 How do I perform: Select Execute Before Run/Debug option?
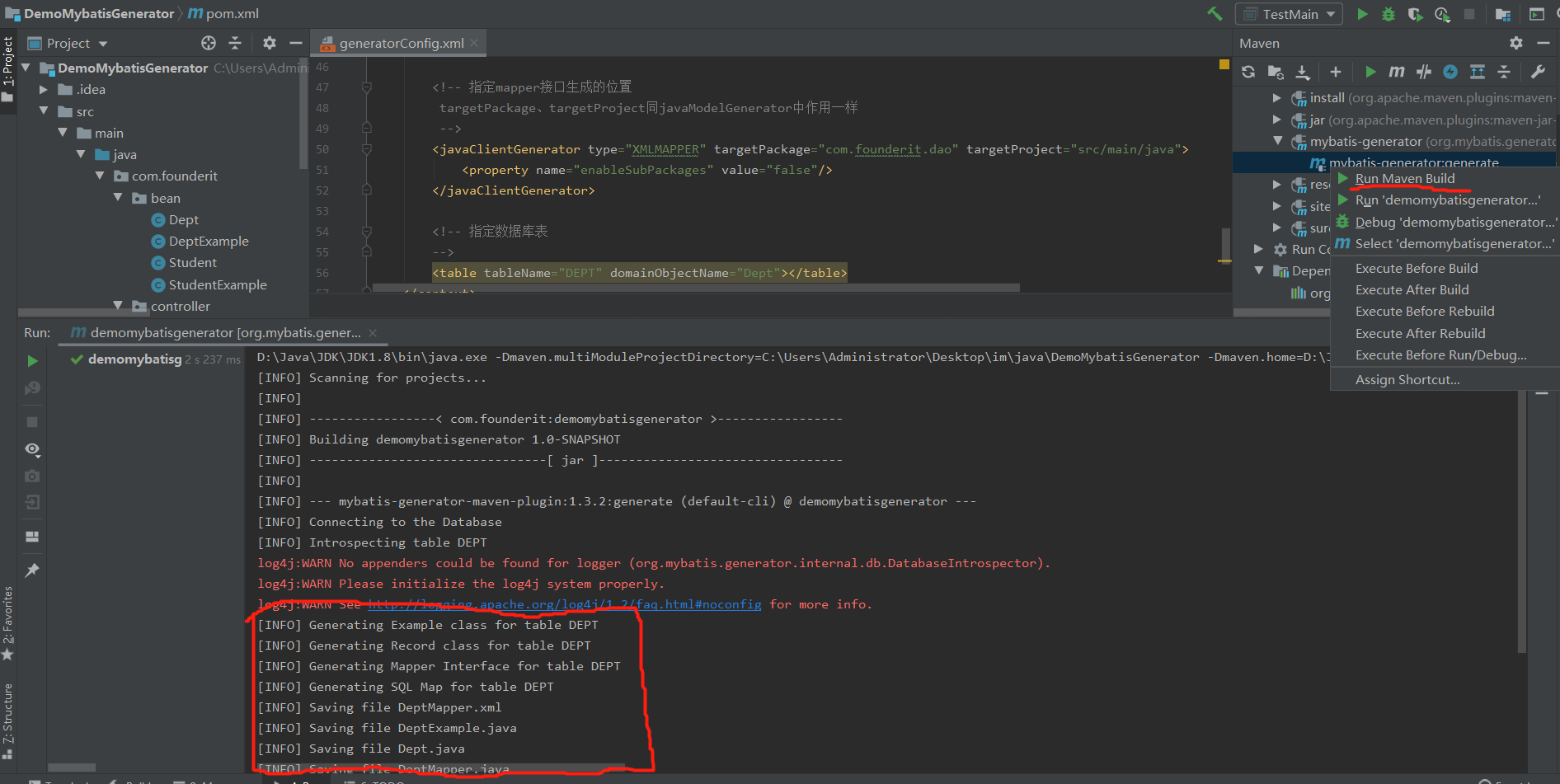pos(1441,355)
